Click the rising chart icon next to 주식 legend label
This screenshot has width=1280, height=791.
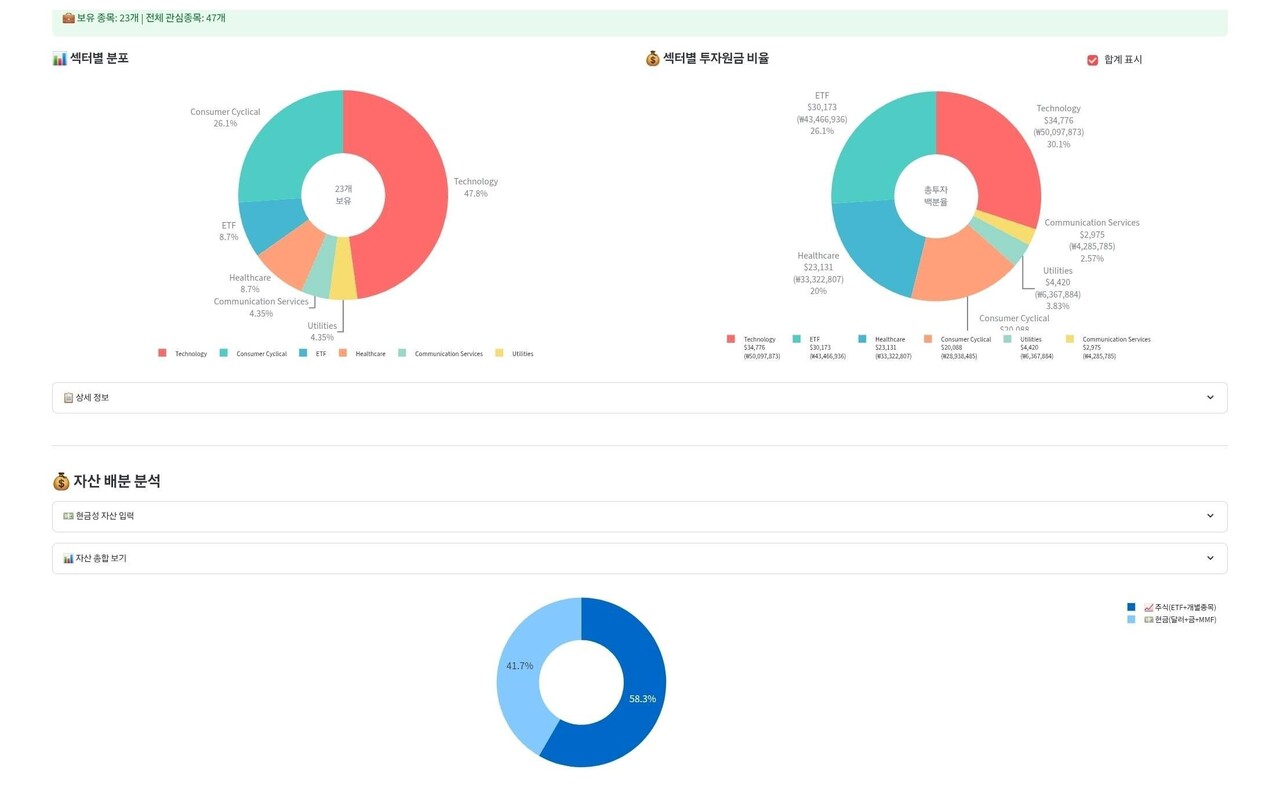(x=1149, y=606)
